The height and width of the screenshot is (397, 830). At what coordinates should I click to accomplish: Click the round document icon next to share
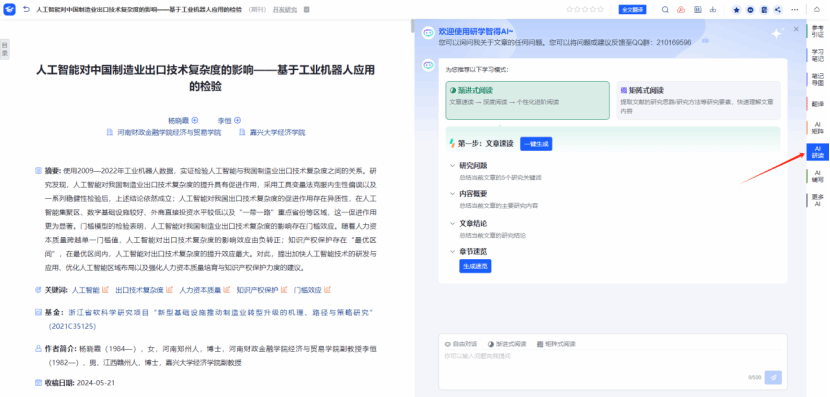click(764, 10)
